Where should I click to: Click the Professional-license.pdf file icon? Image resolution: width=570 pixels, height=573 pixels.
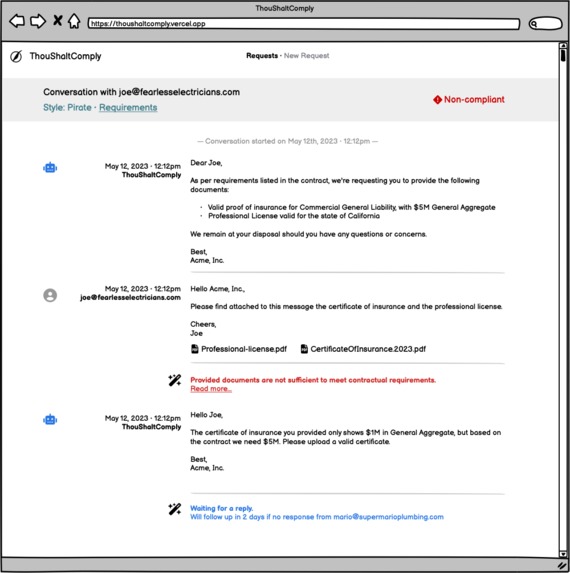click(x=195, y=349)
